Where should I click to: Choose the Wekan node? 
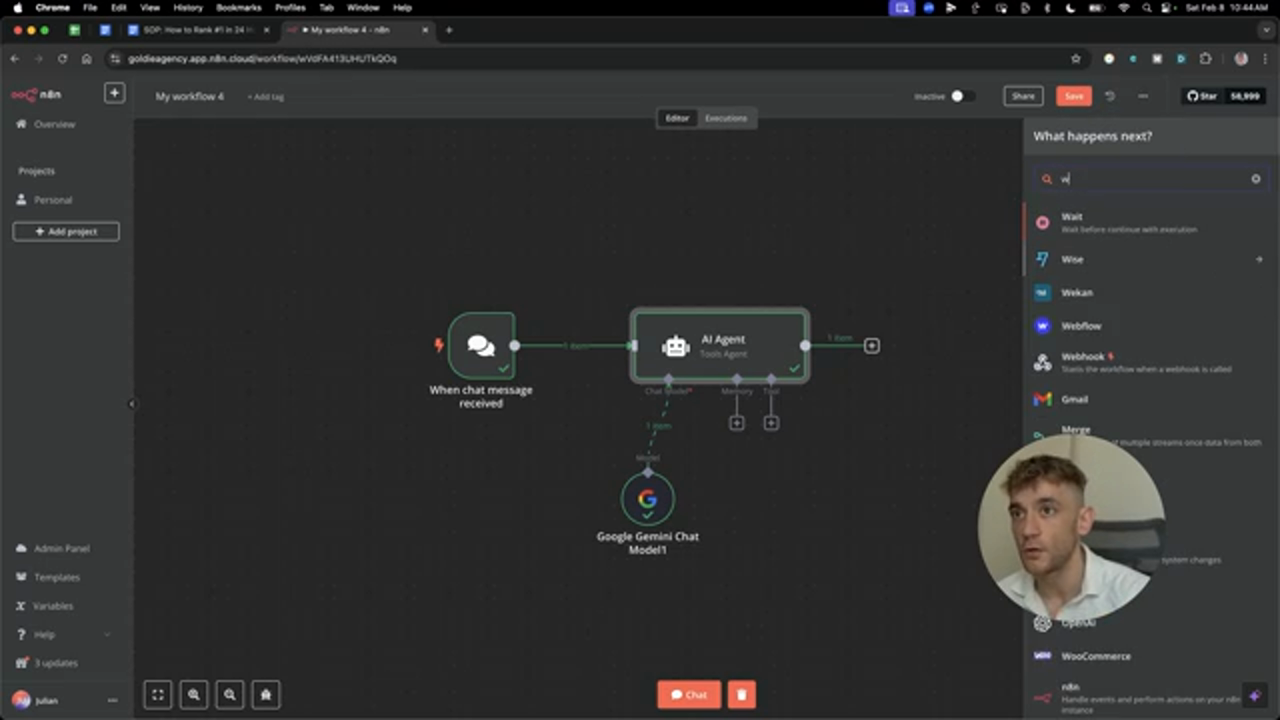click(x=1150, y=293)
